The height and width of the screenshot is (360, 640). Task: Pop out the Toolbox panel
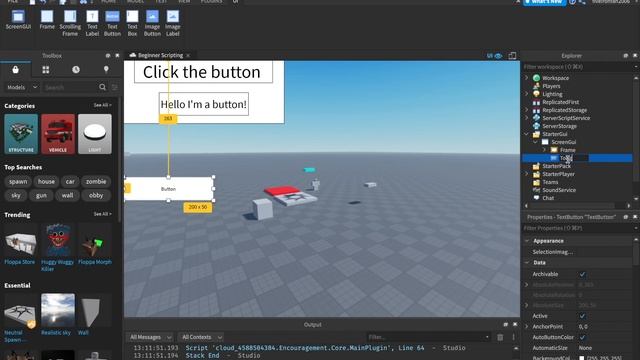click(x=108, y=56)
